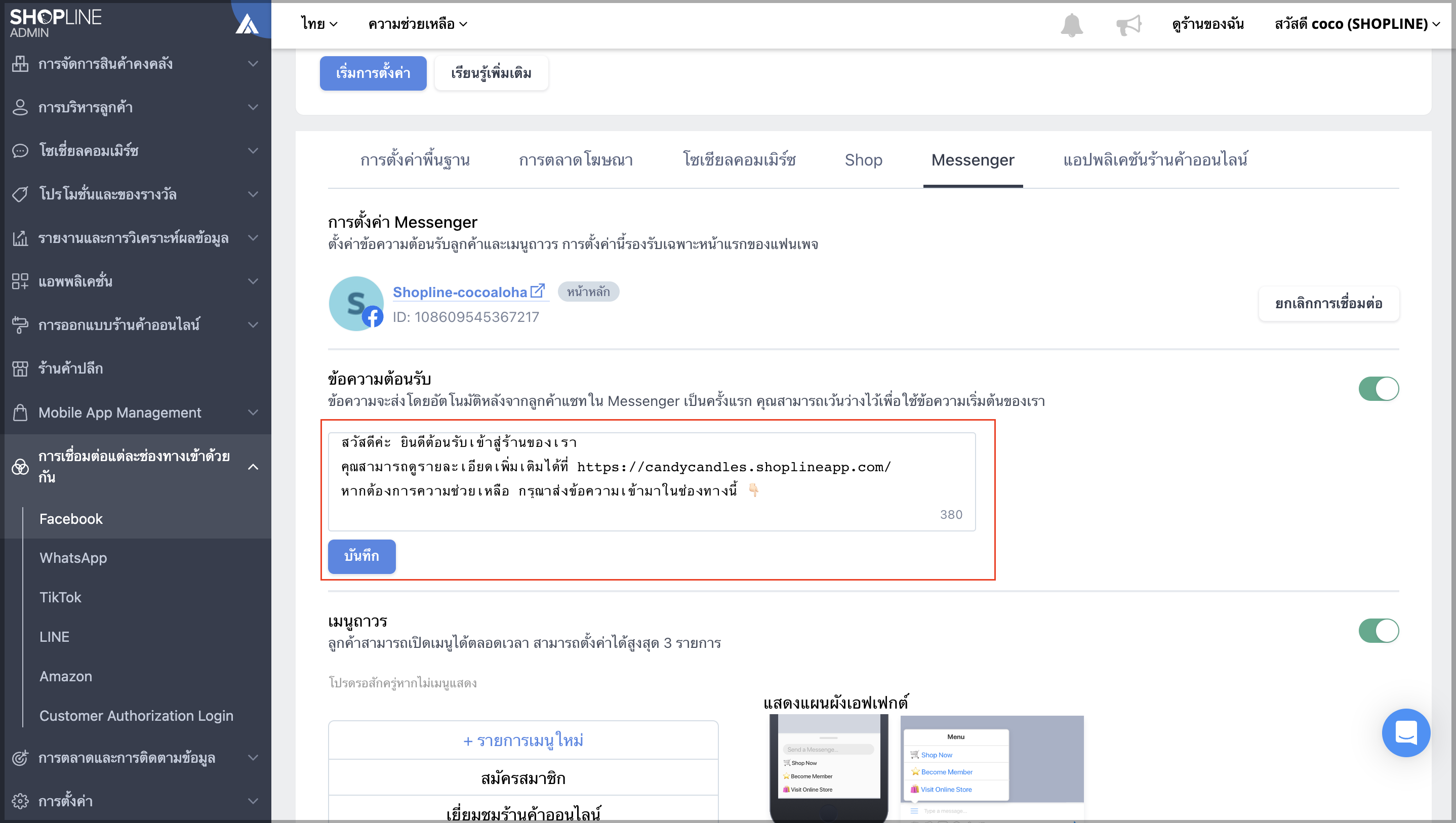Image resolution: width=1456 pixels, height=823 pixels.
Task: Toggle the persistent menu switch
Action: tap(1379, 631)
